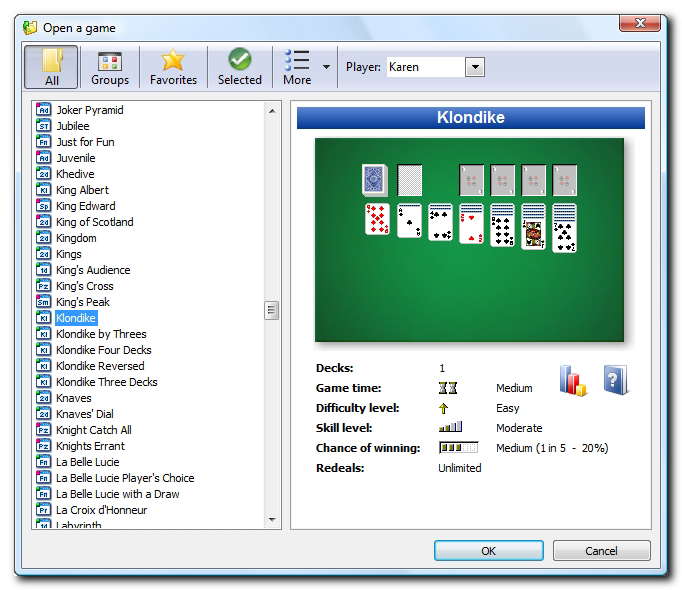Viewport: 682px width, 590px height.
Task: Select King's Cross puzzle game
Action: [x=84, y=286]
